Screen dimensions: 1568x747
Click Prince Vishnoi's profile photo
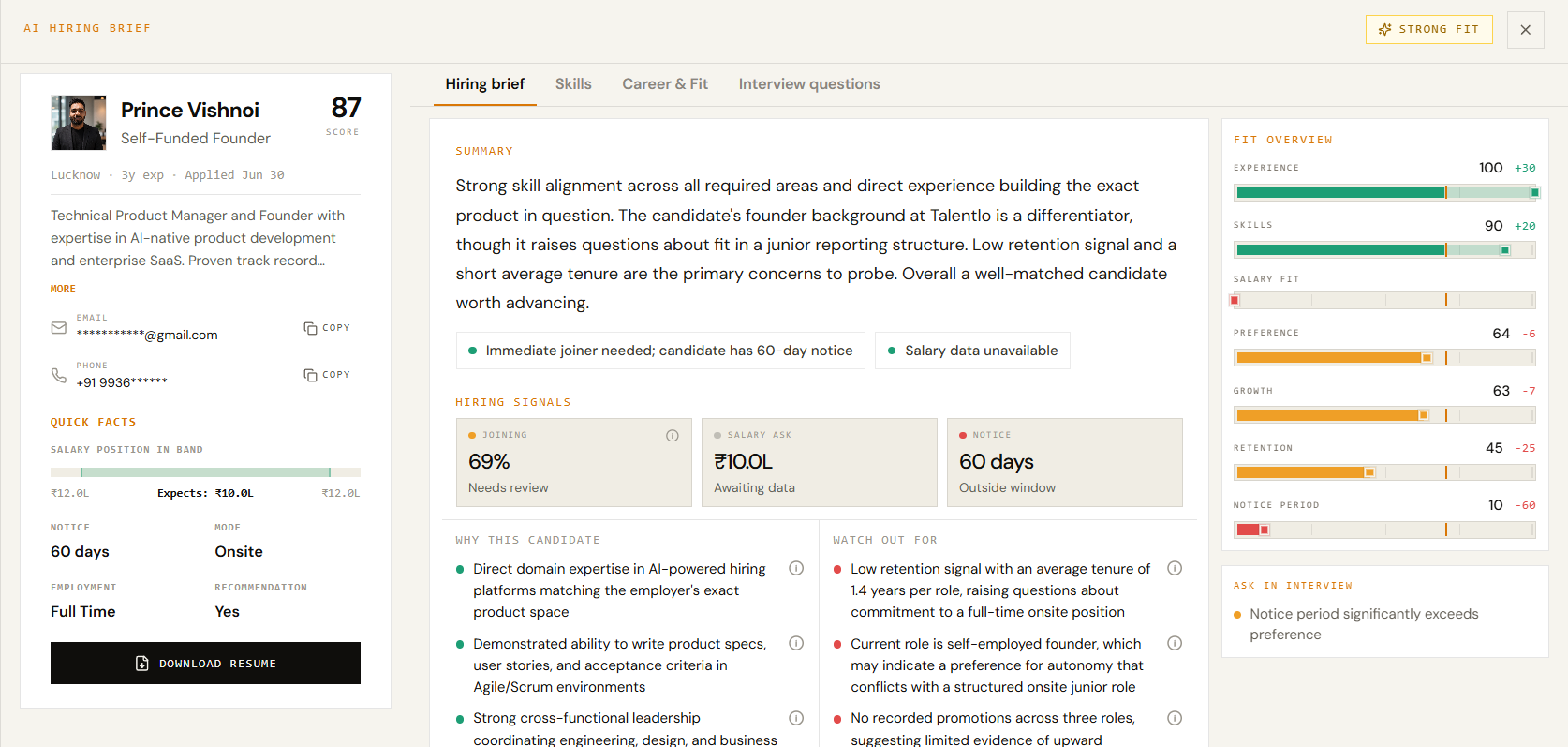click(79, 123)
